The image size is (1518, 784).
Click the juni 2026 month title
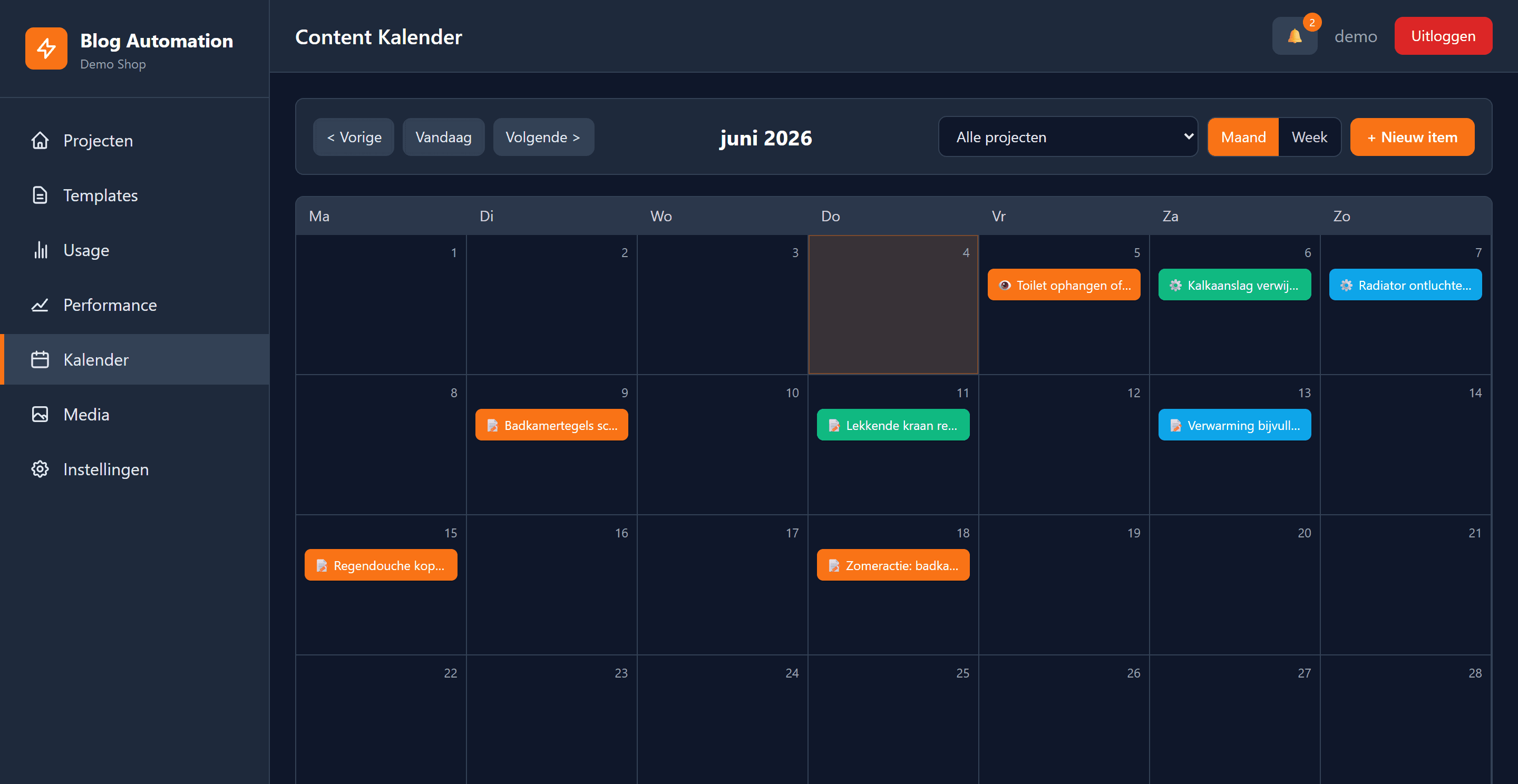coord(765,138)
